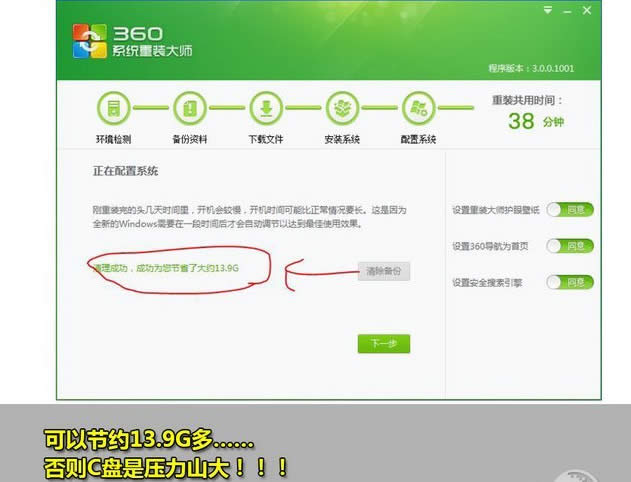Disable the 设置360导航为首页 switch

[570, 246]
